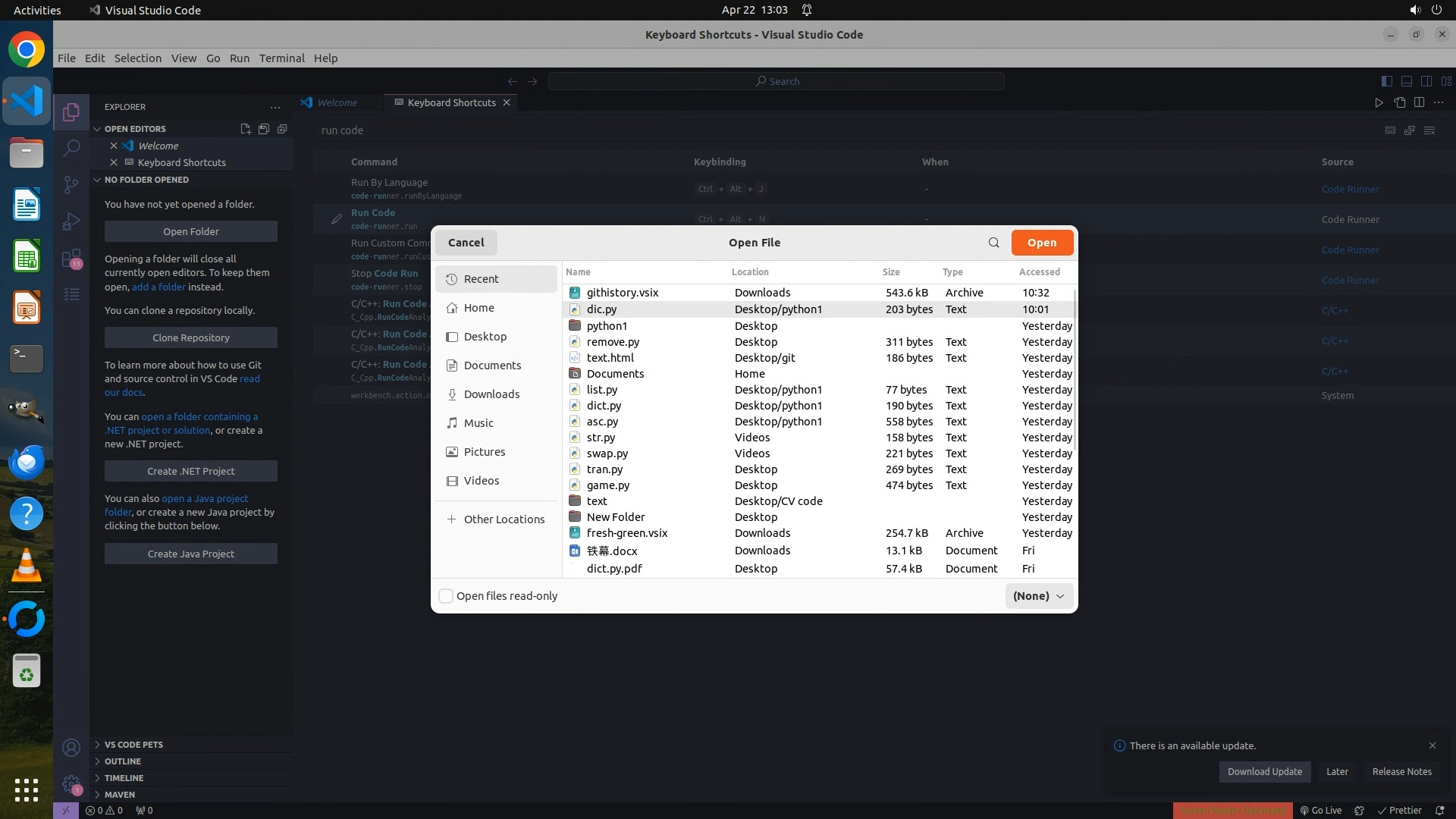This screenshot has width=1456, height=819.
Task: Click the orange Open button
Action: click(x=1041, y=243)
